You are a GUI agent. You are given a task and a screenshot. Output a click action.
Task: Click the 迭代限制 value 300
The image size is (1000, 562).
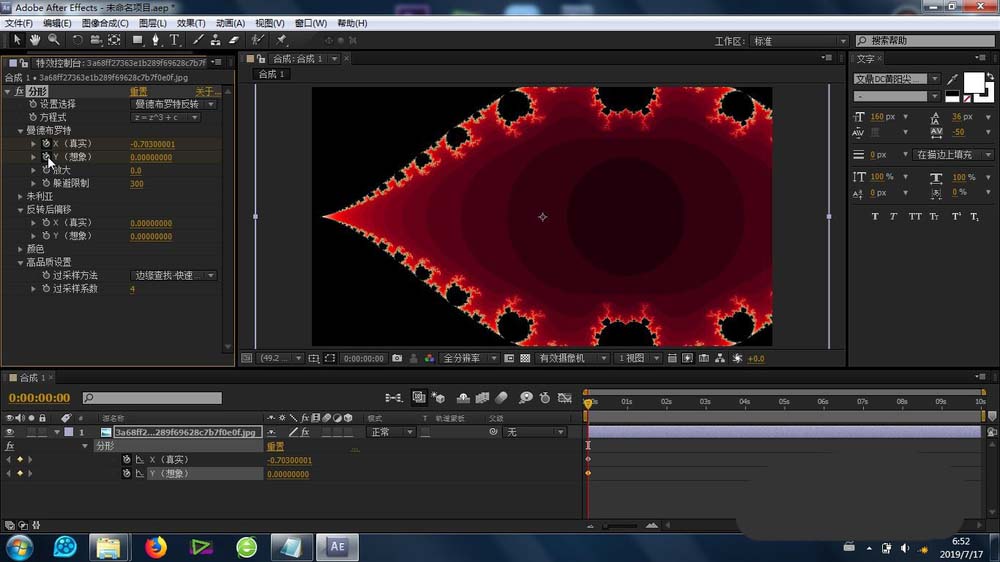click(x=136, y=184)
